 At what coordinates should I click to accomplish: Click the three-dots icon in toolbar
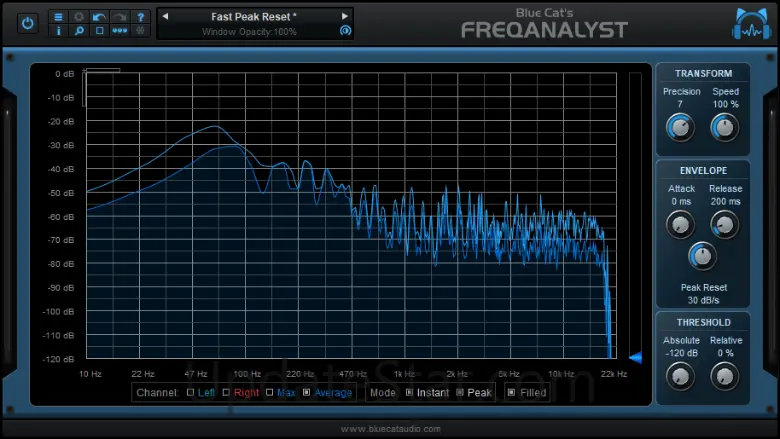point(119,31)
